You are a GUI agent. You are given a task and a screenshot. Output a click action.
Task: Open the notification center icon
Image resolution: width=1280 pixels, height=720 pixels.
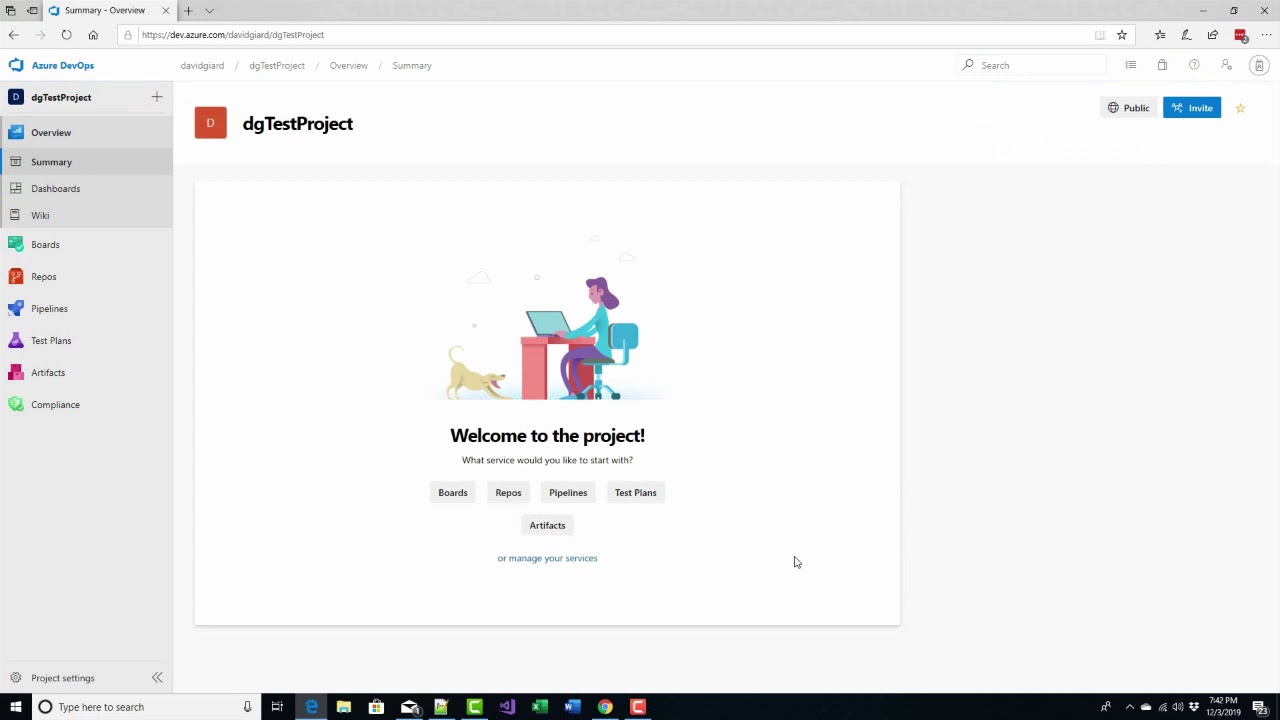[x=1260, y=707]
